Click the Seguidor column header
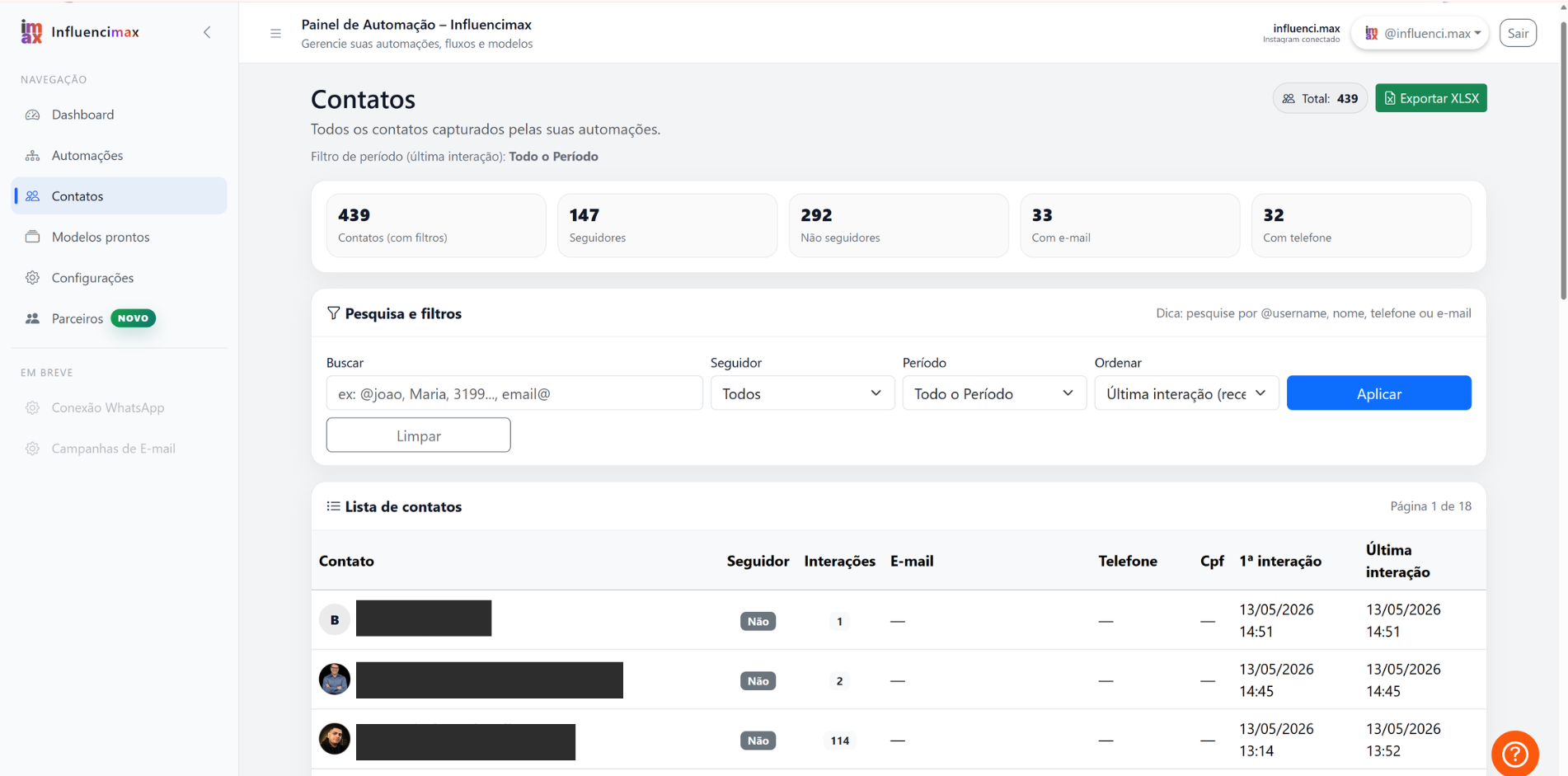Image resolution: width=1568 pixels, height=776 pixels. (758, 561)
